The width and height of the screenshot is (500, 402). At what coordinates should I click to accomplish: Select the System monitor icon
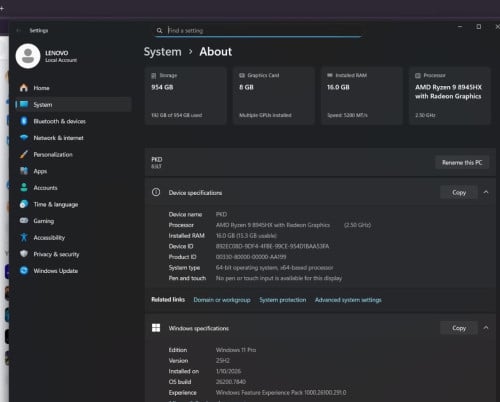(x=24, y=104)
